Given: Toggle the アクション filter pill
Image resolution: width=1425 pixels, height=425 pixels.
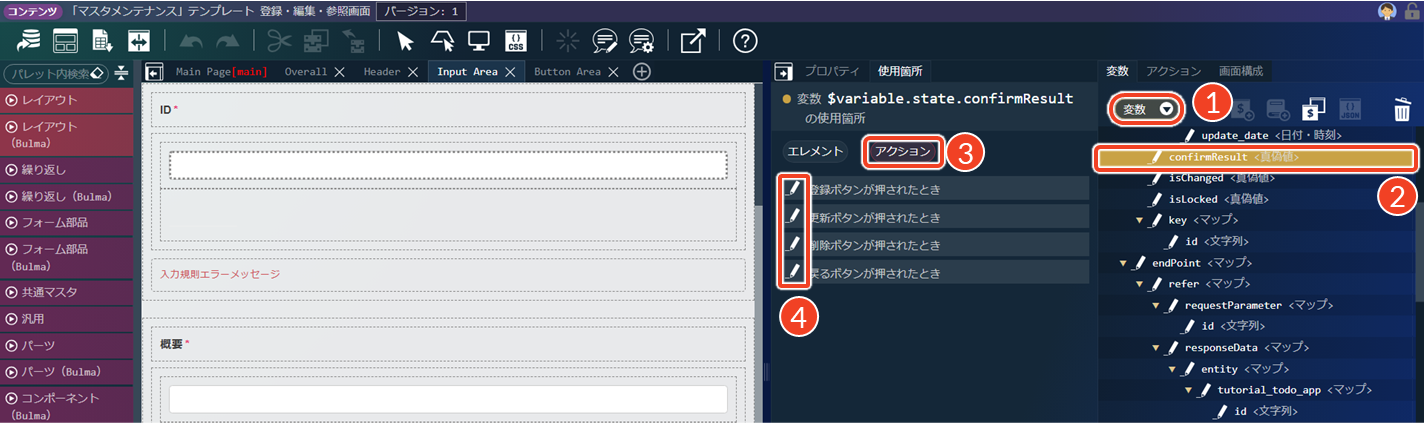Looking at the screenshot, I should (903, 152).
